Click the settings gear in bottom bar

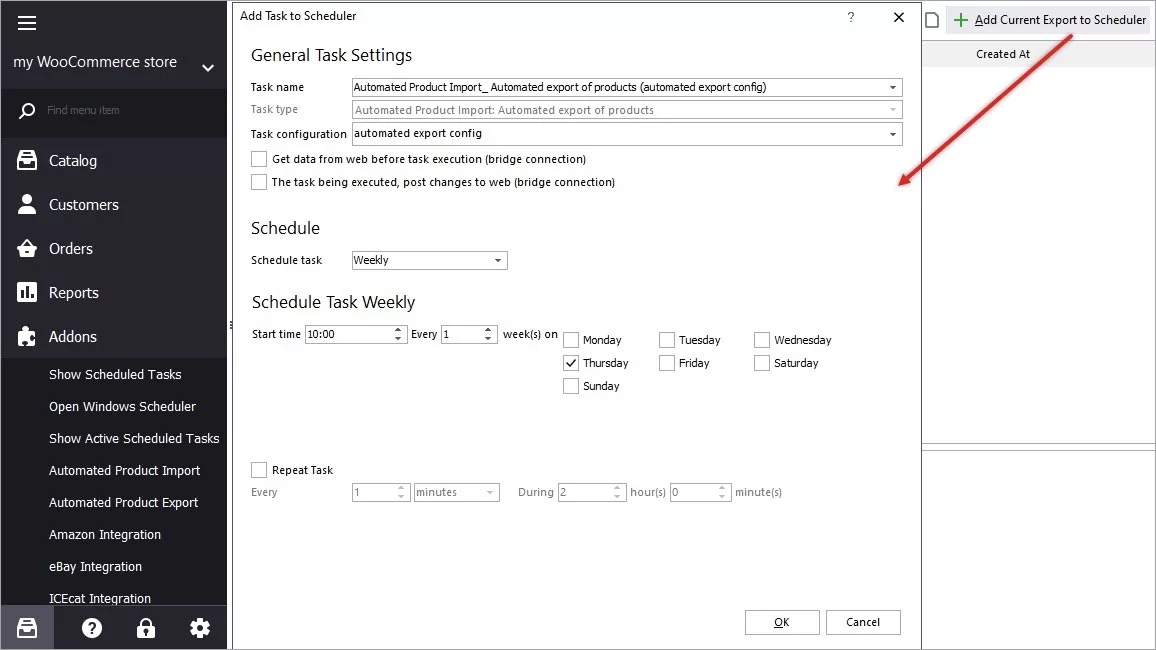199,628
